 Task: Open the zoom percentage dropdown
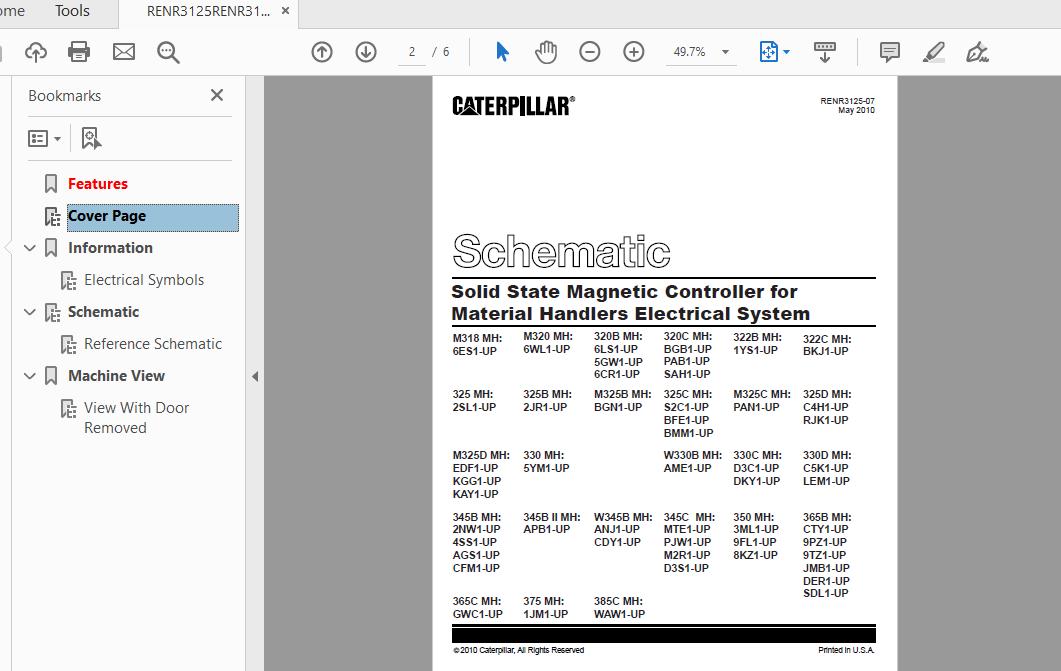pyautogui.click(x=725, y=52)
